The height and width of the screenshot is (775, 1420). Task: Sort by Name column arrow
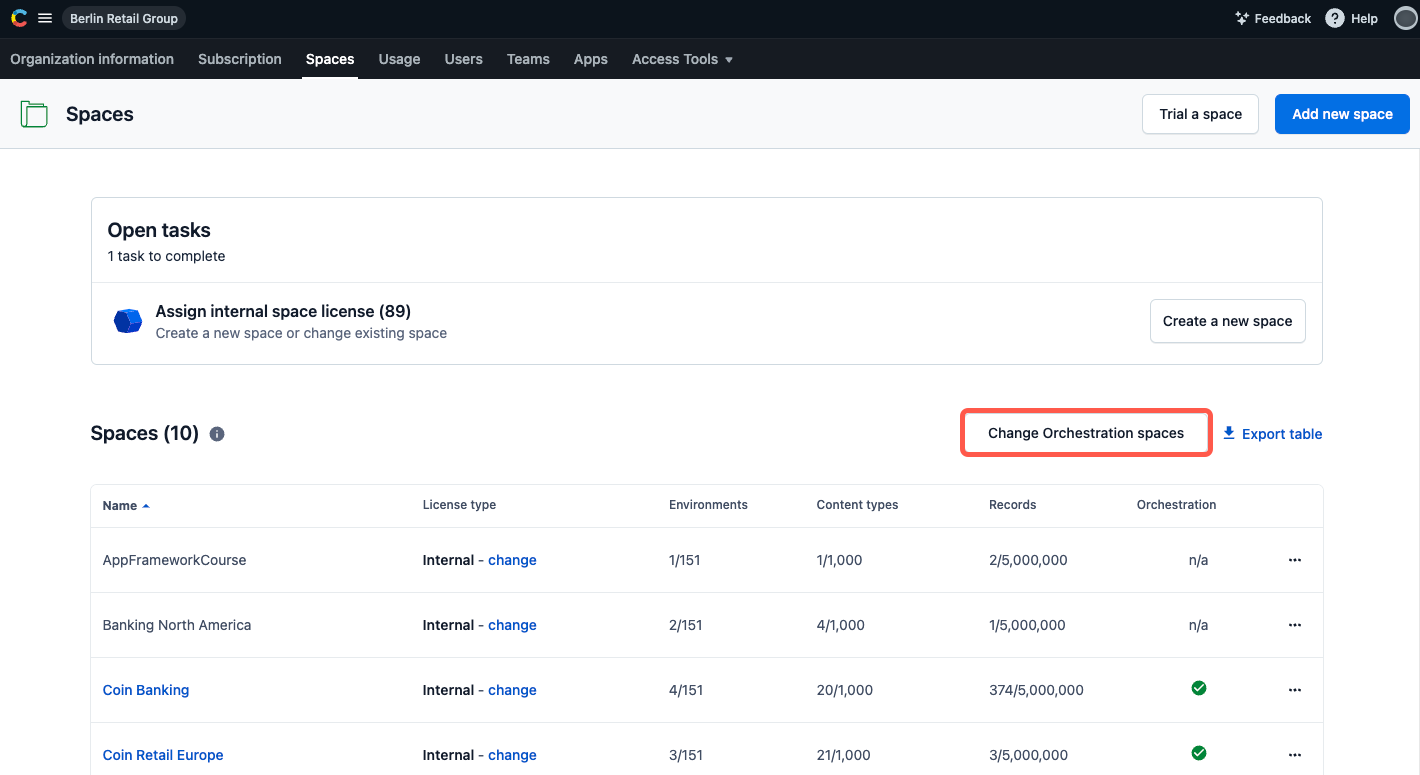[x=146, y=506]
